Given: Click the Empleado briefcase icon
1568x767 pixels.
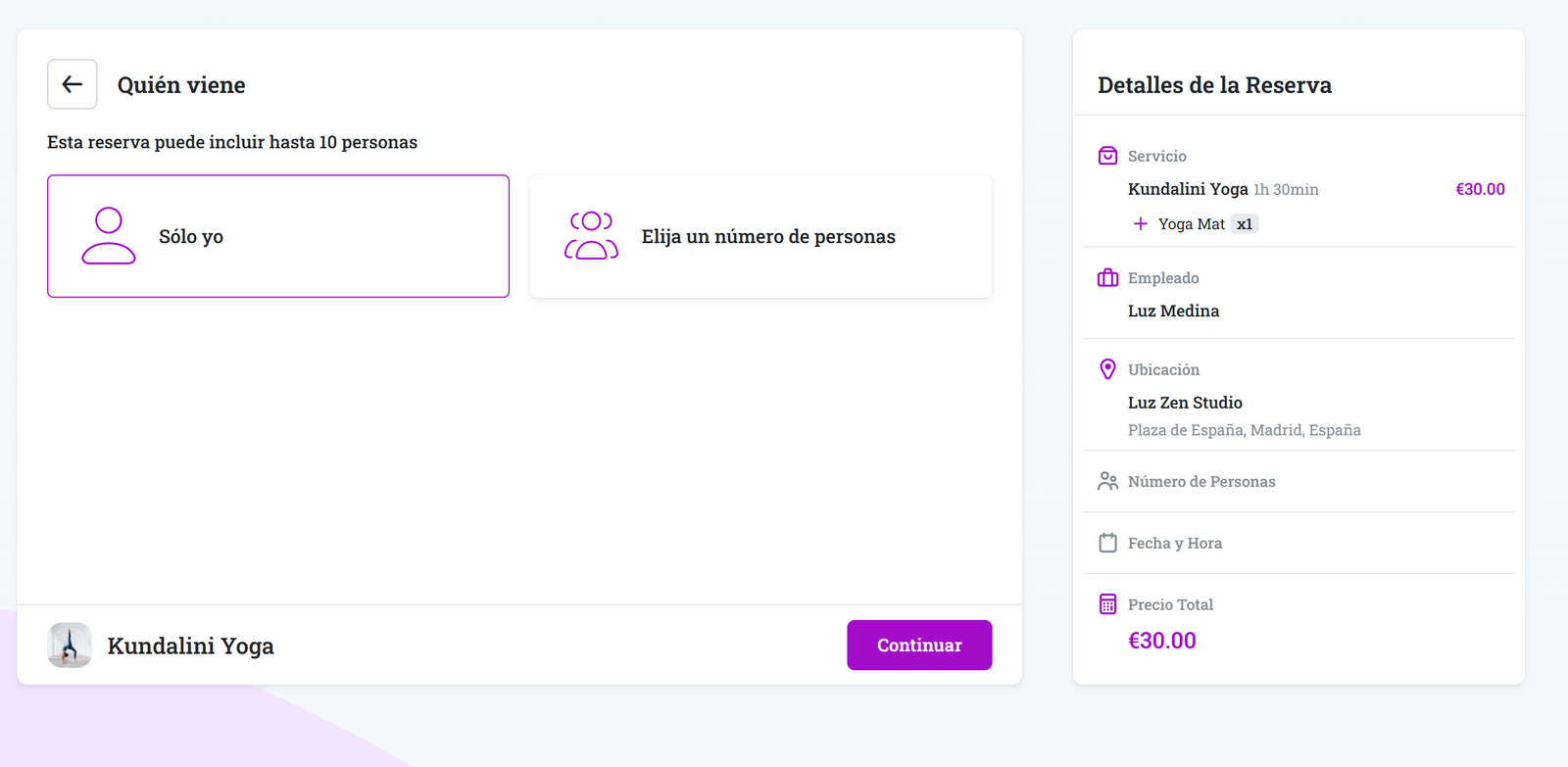Looking at the screenshot, I should (1107, 278).
